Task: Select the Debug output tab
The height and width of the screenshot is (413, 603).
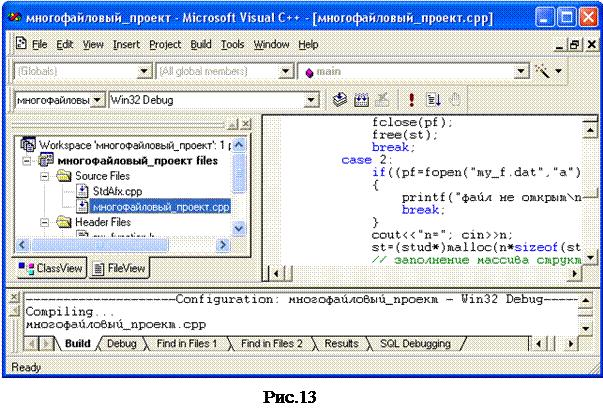Action: (x=122, y=343)
